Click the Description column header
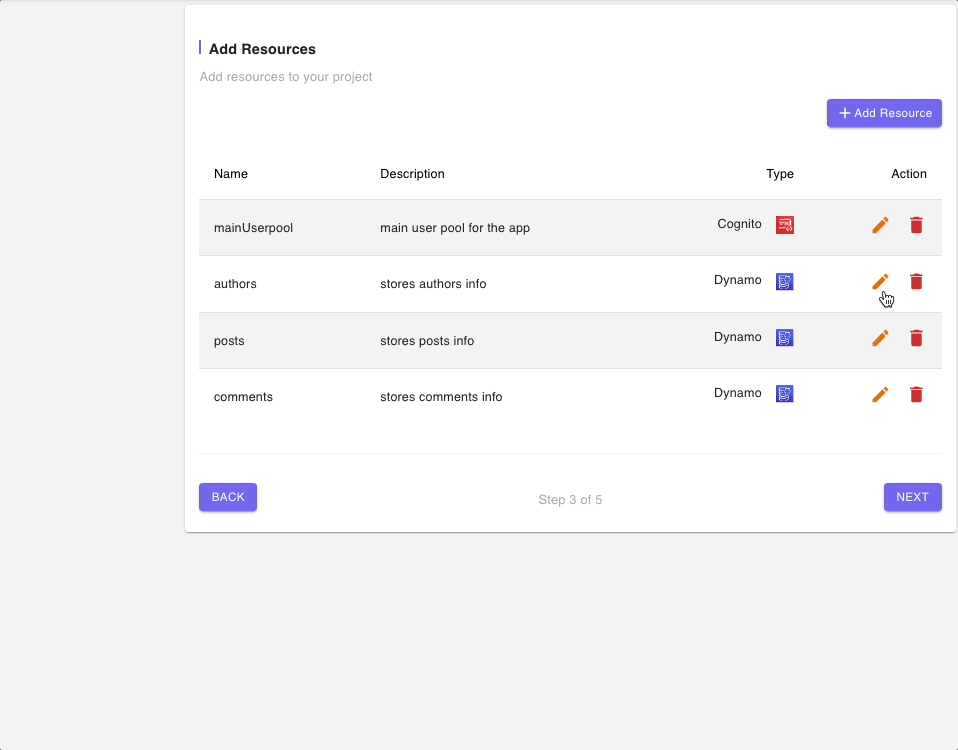Screen dimensions: 958x750 [x=412, y=174]
